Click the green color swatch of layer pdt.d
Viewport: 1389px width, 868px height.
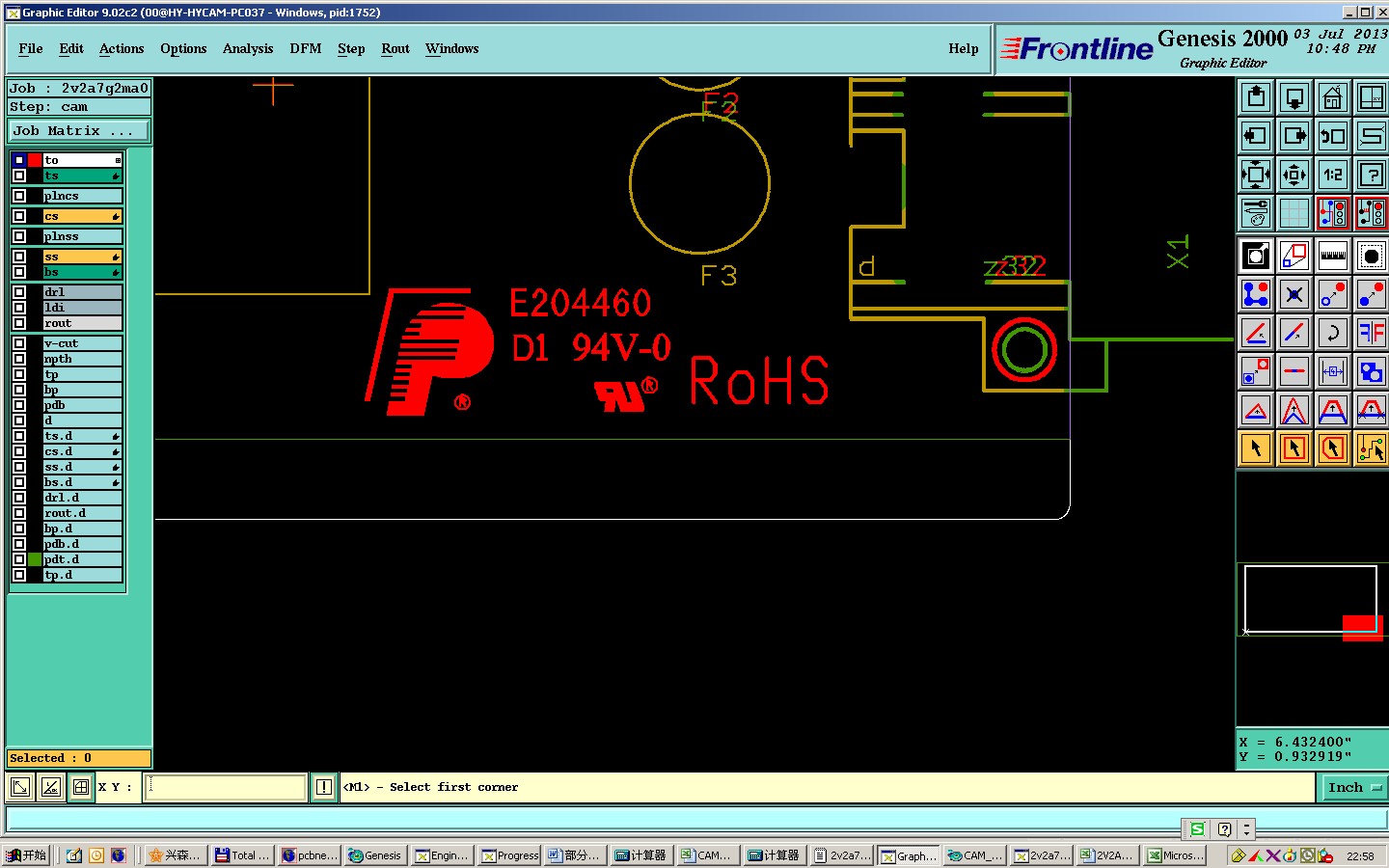[35, 559]
